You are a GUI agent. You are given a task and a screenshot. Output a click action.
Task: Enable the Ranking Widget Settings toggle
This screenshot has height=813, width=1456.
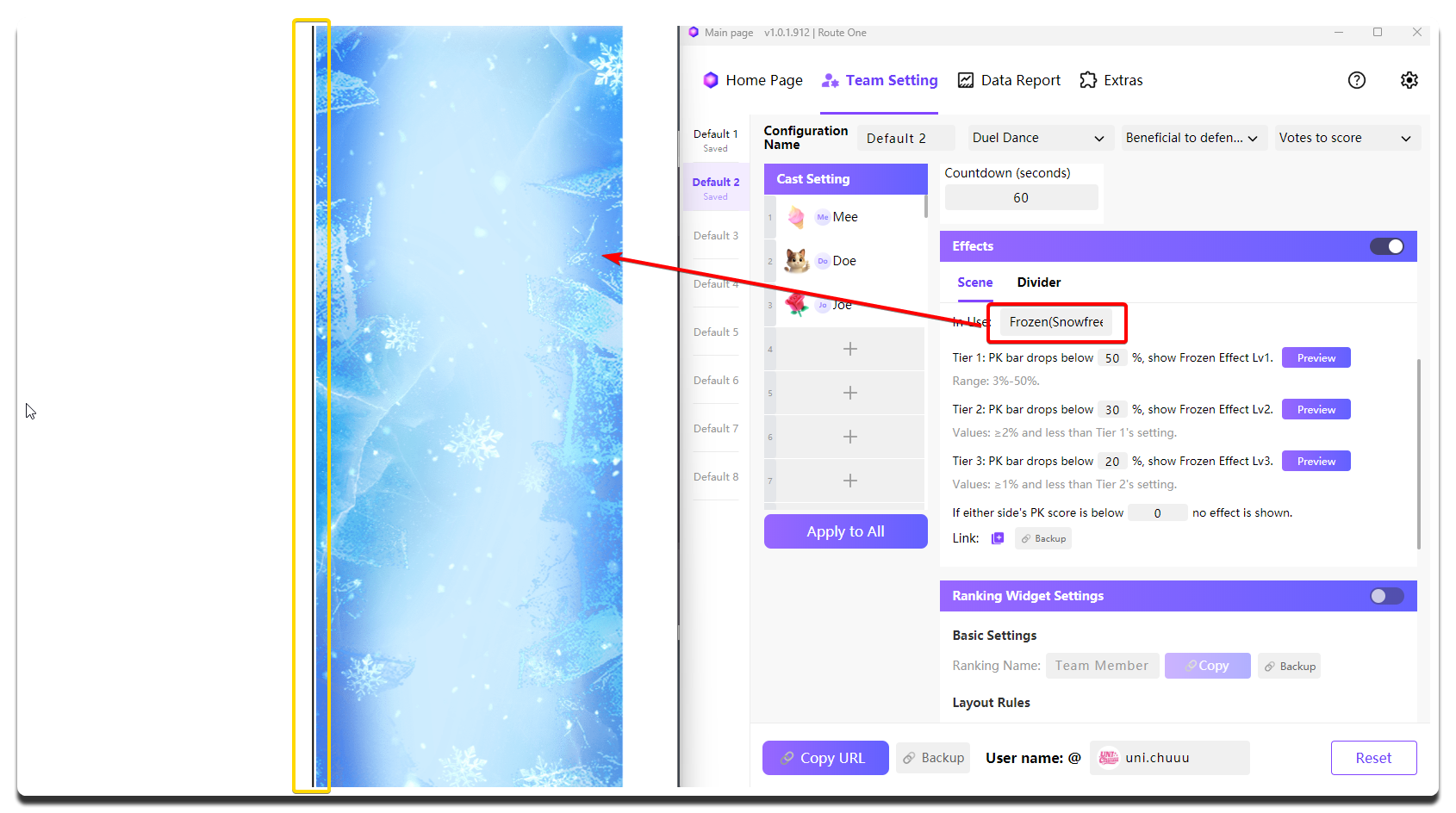[1386, 596]
